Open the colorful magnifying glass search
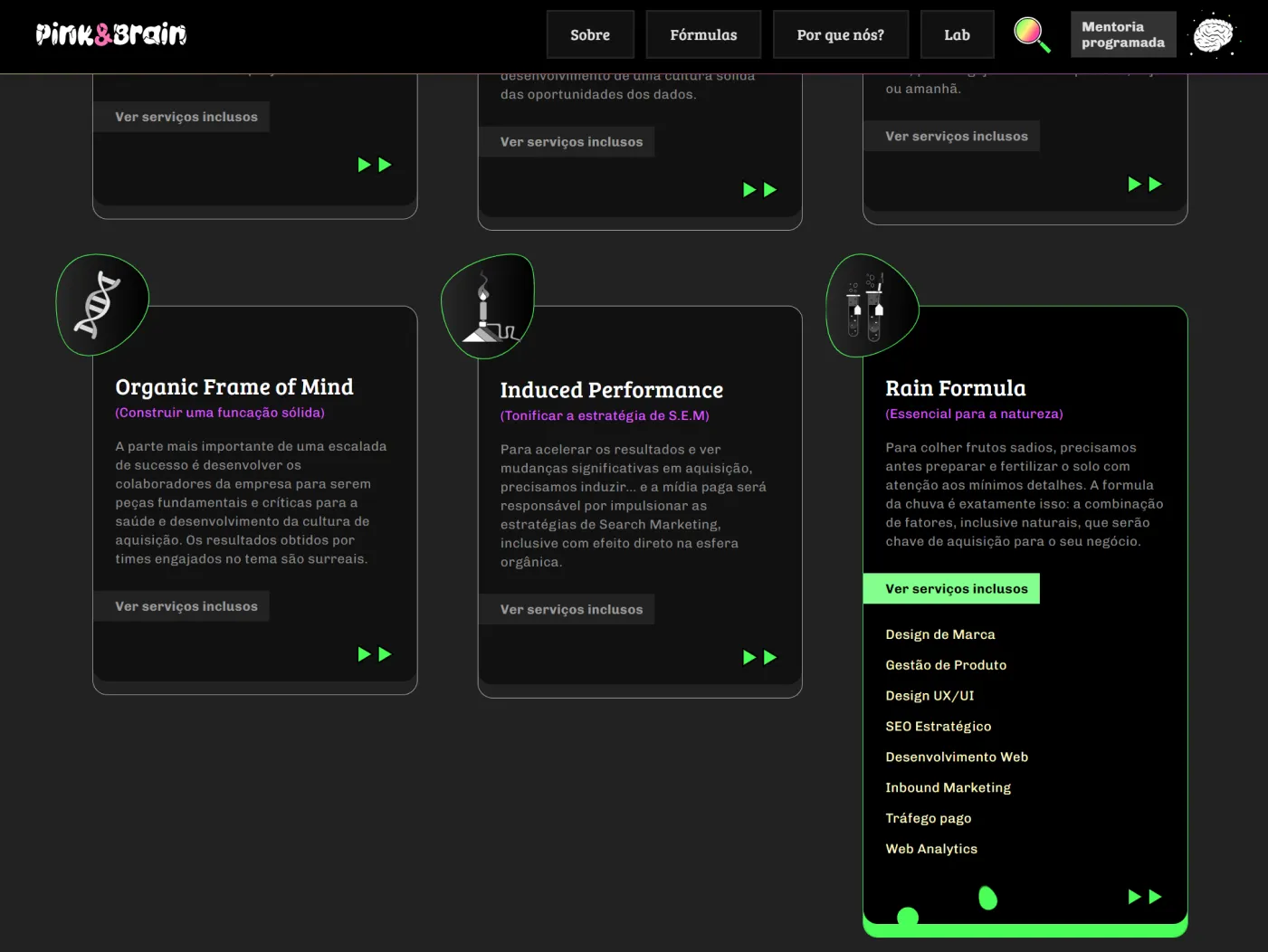1268x952 pixels. [1031, 34]
